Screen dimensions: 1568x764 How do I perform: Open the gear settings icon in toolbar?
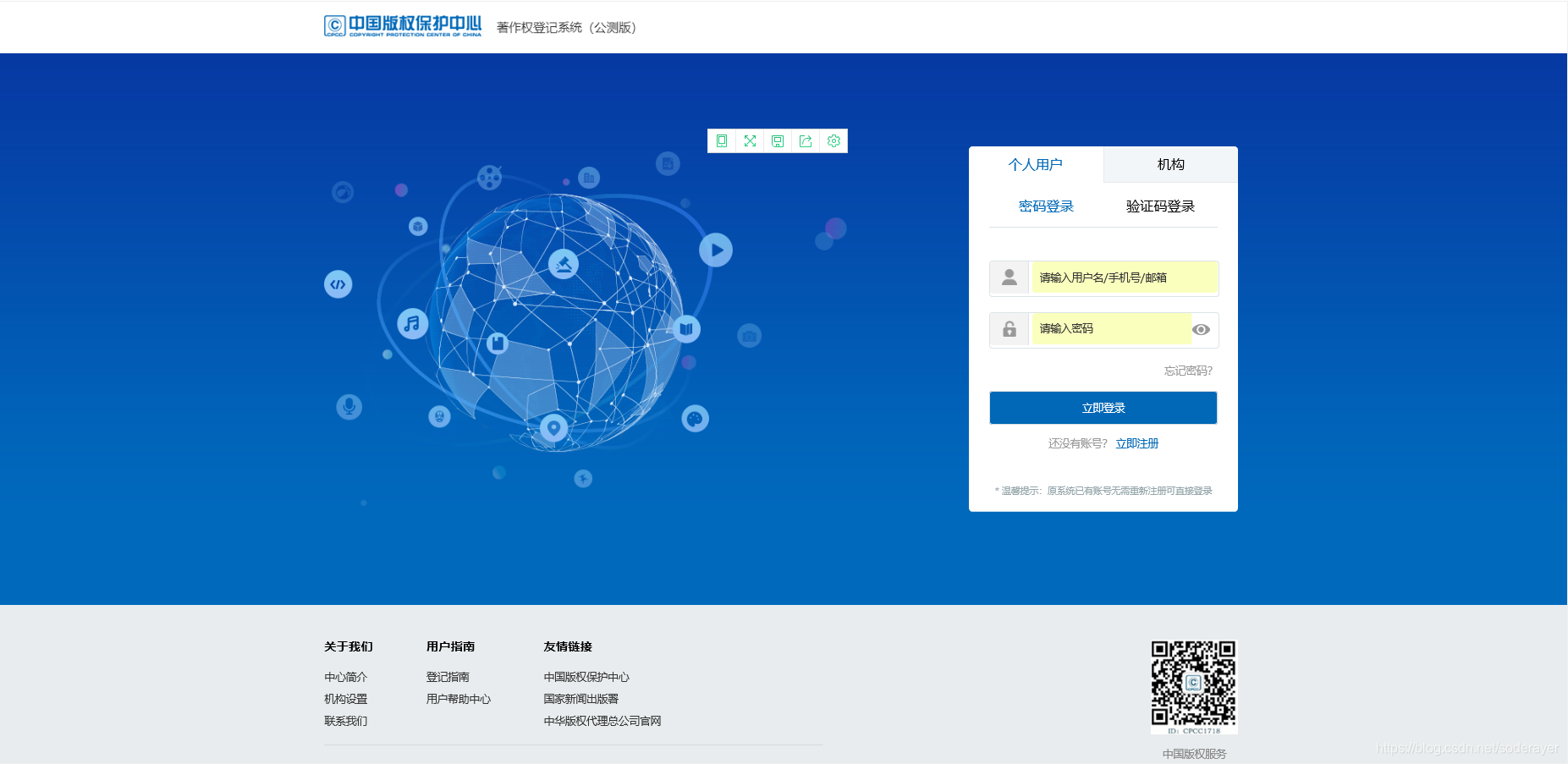(x=834, y=141)
